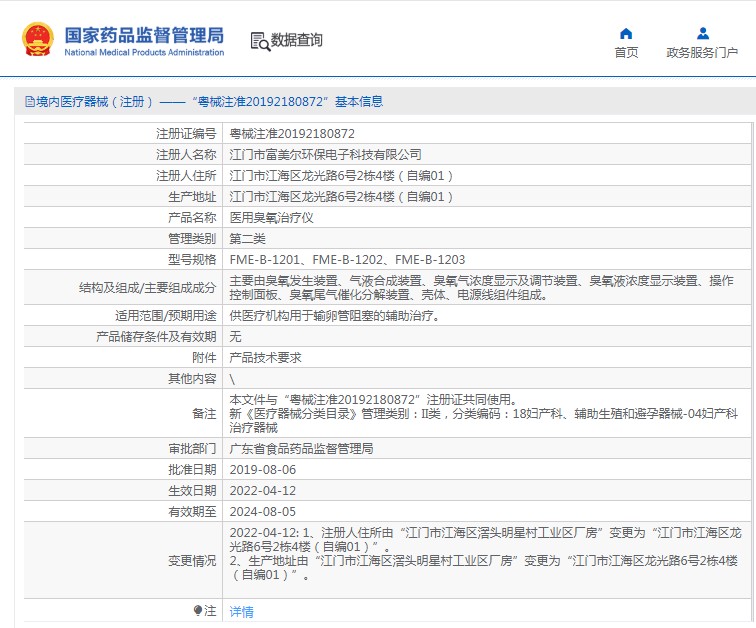Viewport: 756px width, 628px height.
Task: Click the product name 医用臭氧治疗仪
Action: (x=272, y=217)
